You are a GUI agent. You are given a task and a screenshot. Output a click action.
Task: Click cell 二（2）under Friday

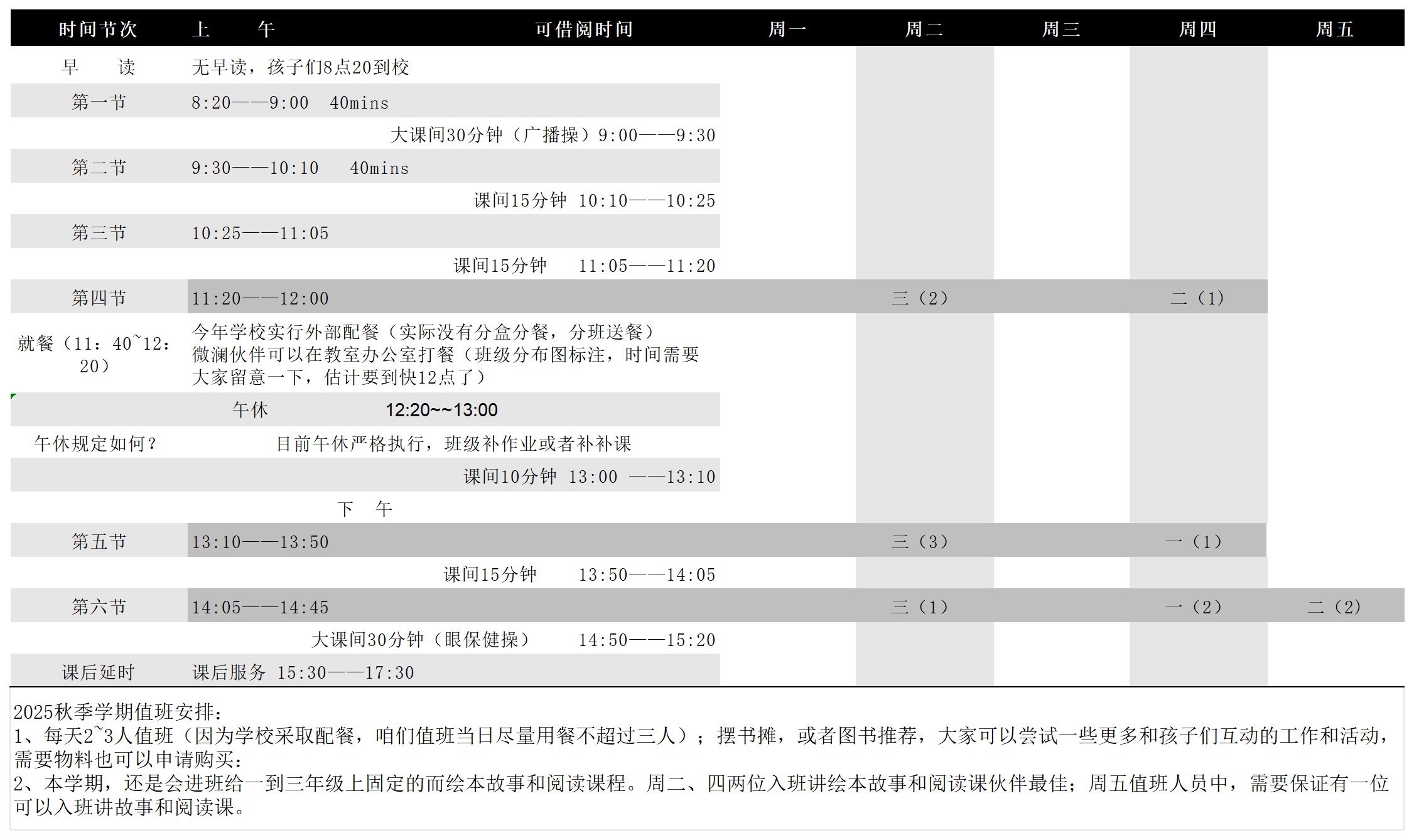point(1335,606)
